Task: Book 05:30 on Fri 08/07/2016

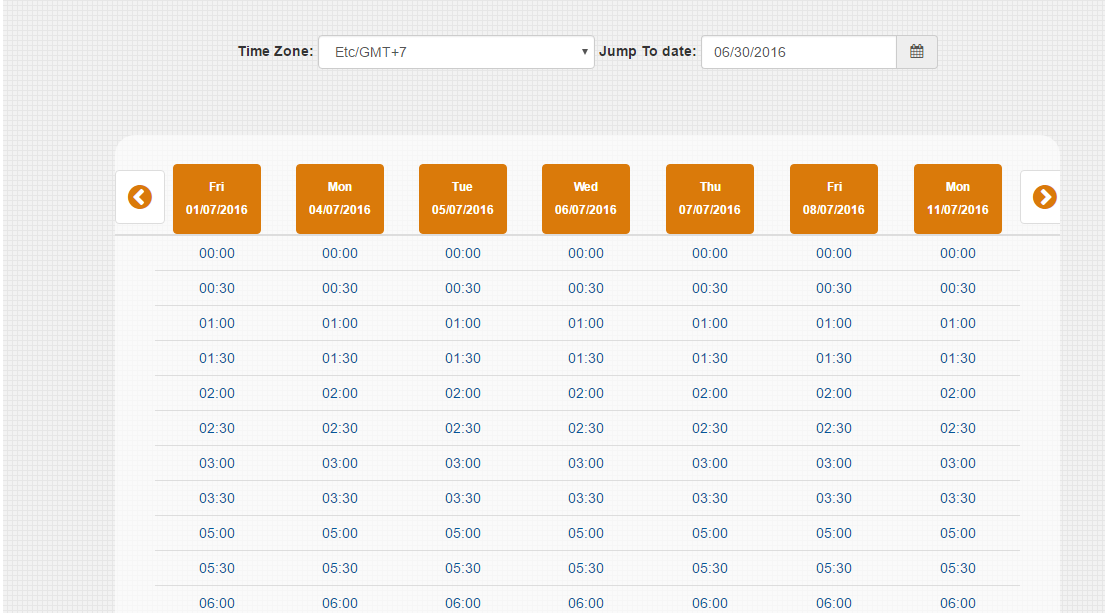Action: coord(834,568)
